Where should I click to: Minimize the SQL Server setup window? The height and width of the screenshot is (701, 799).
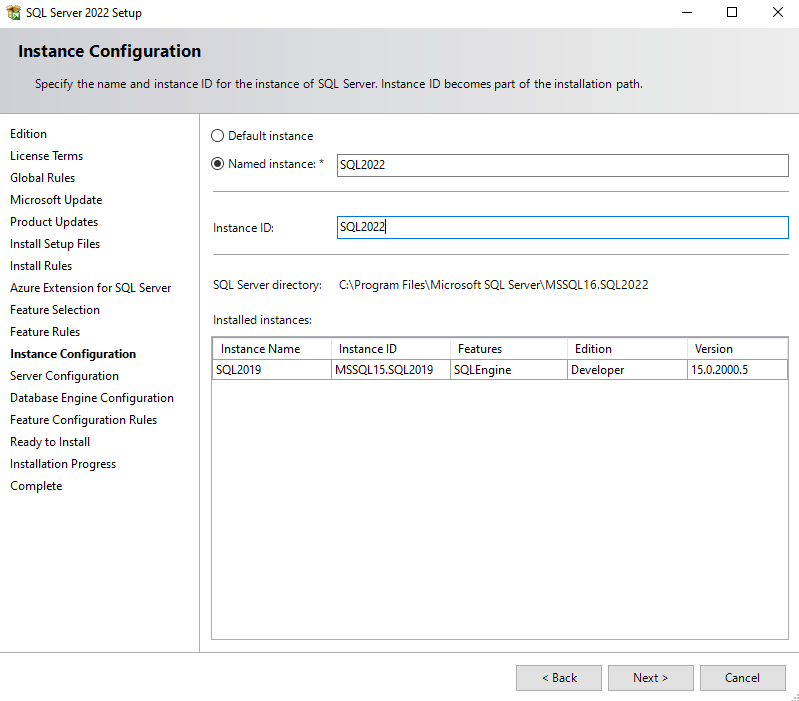click(x=686, y=13)
